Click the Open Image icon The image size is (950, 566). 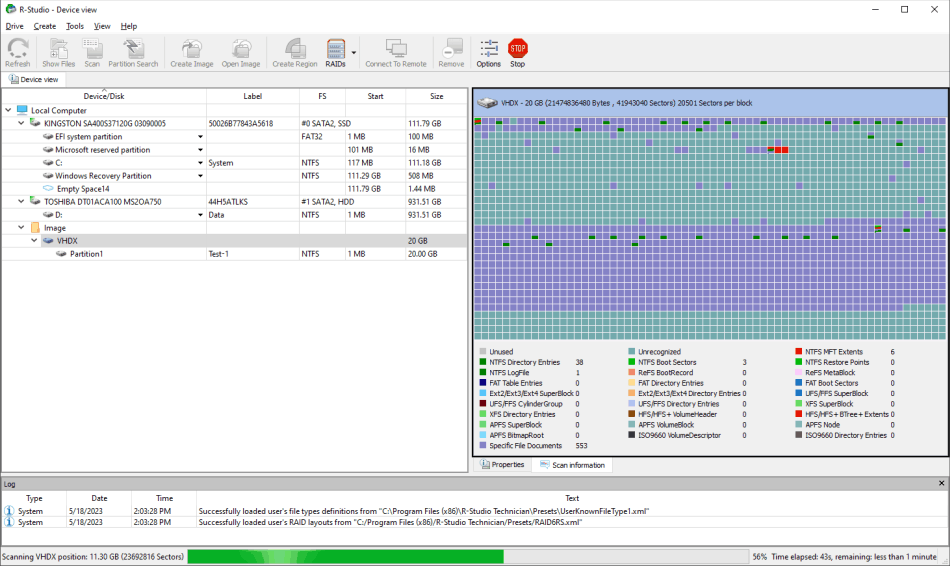pyautogui.click(x=241, y=53)
